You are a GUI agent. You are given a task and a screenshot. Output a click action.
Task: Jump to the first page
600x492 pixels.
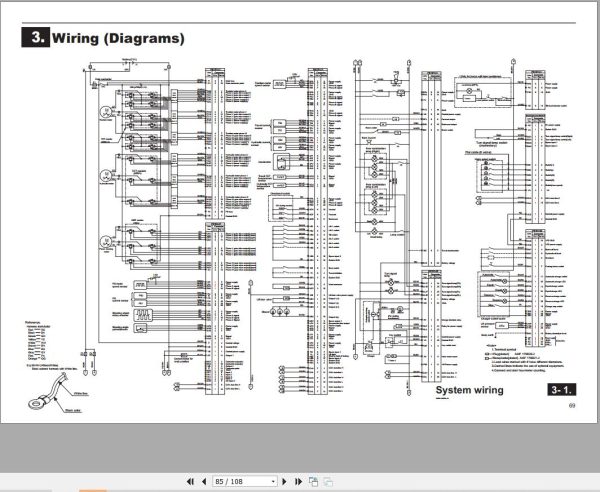[190, 481]
